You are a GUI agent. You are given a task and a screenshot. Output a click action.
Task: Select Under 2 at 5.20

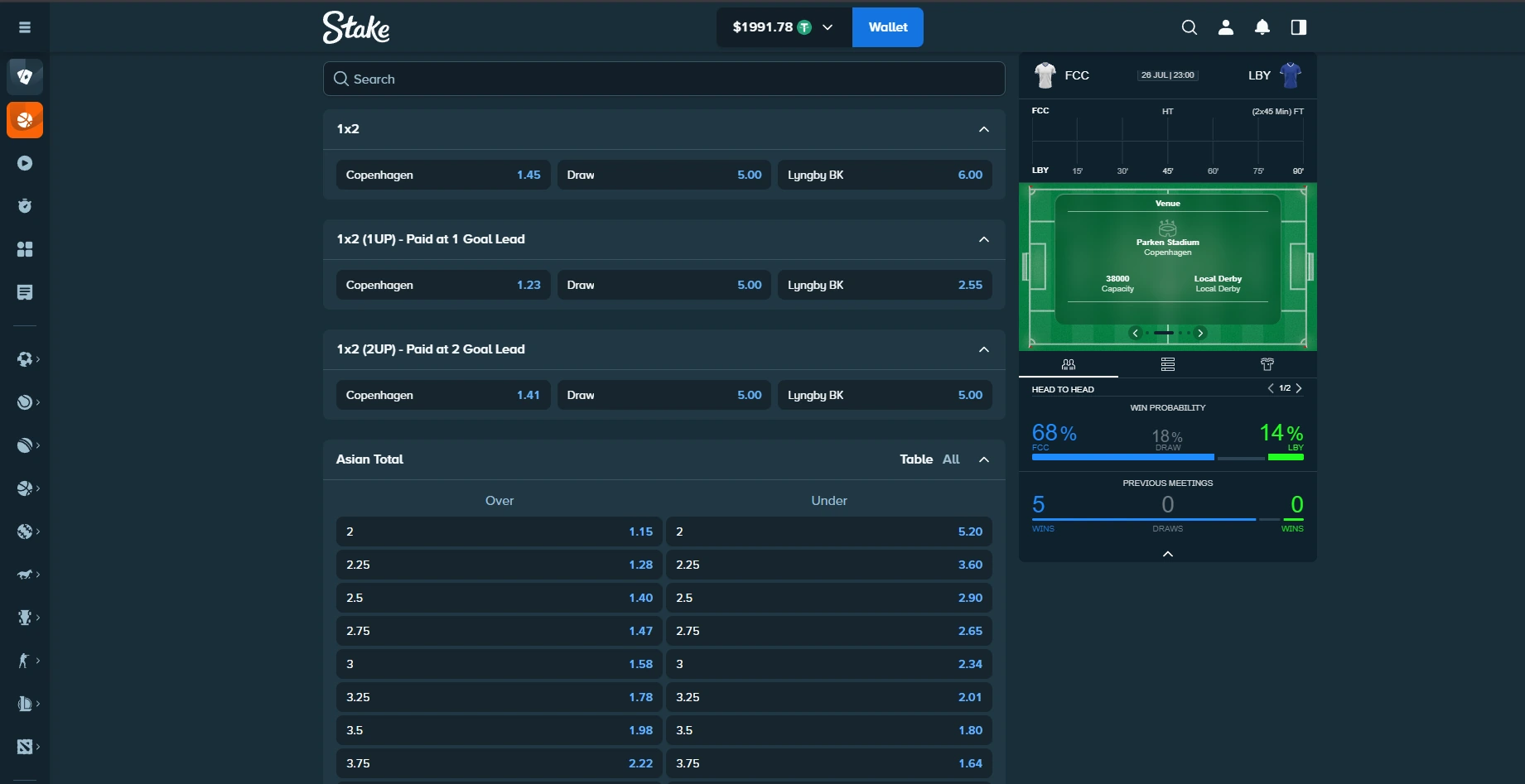coord(829,531)
